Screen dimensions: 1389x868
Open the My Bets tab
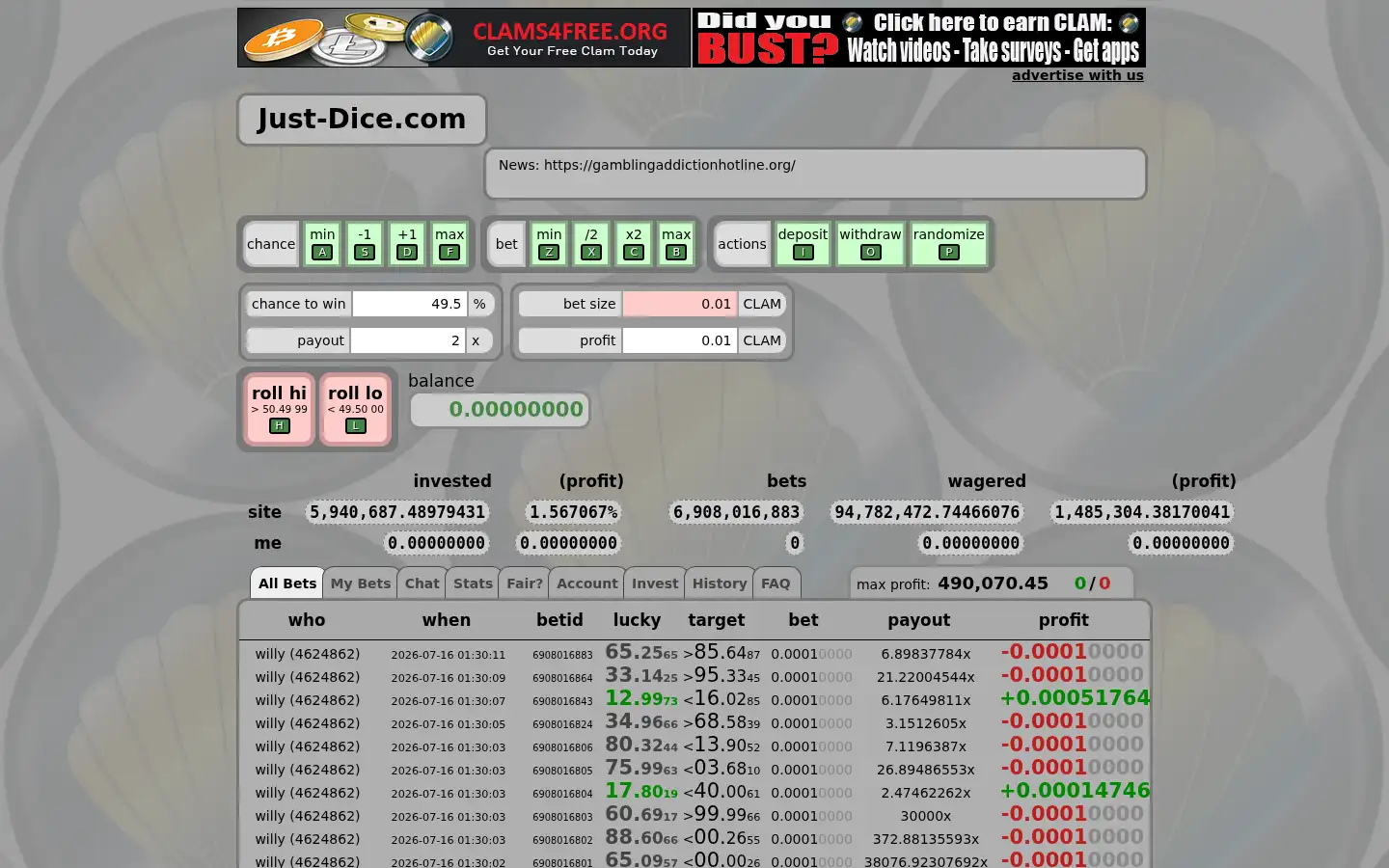tap(361, 583)
